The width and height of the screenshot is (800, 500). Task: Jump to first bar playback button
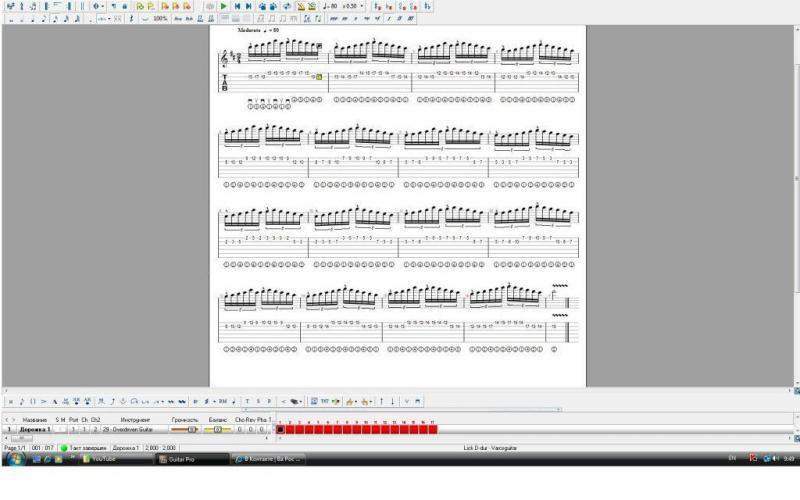(238, 6)
